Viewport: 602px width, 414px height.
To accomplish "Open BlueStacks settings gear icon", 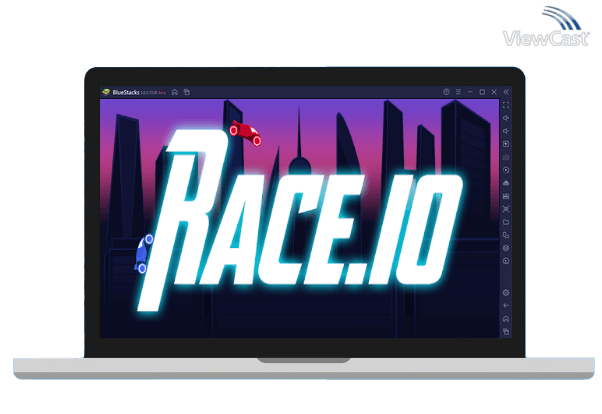I will tap(506, 293).
